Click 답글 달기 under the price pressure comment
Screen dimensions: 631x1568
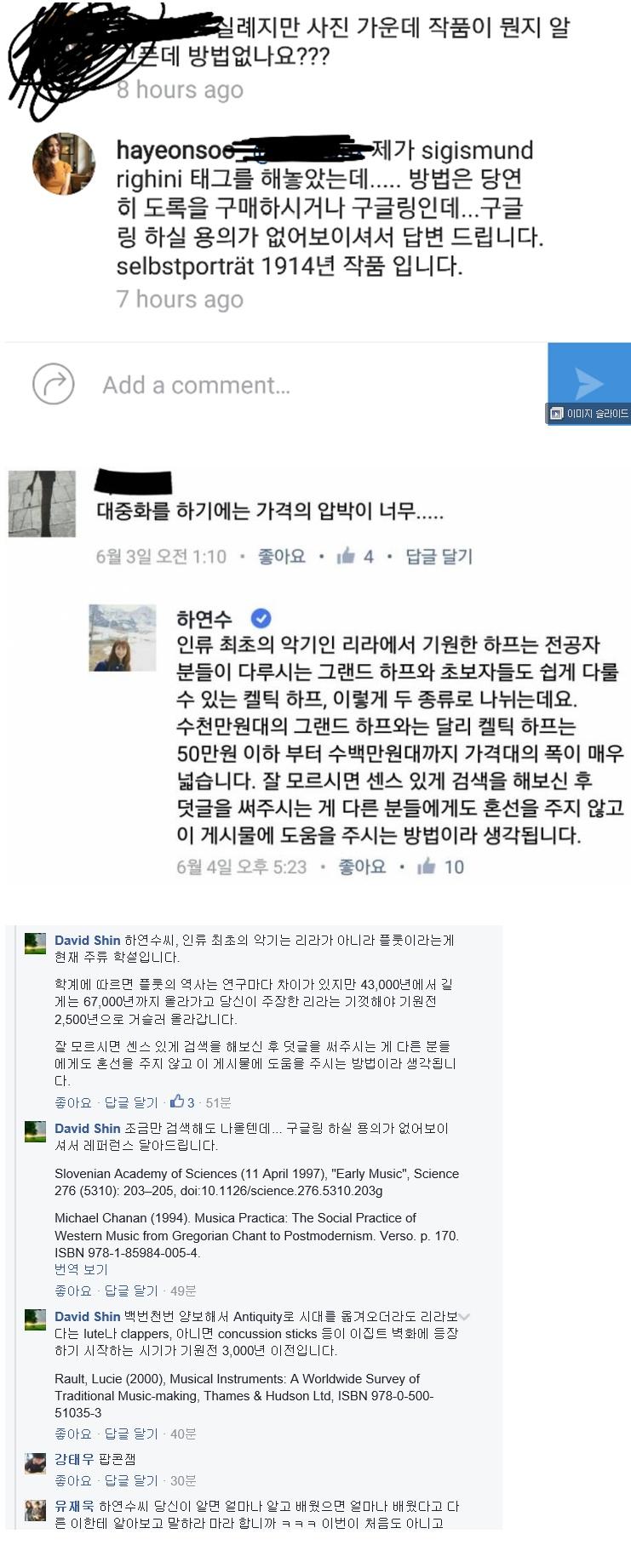click(439, 556)
